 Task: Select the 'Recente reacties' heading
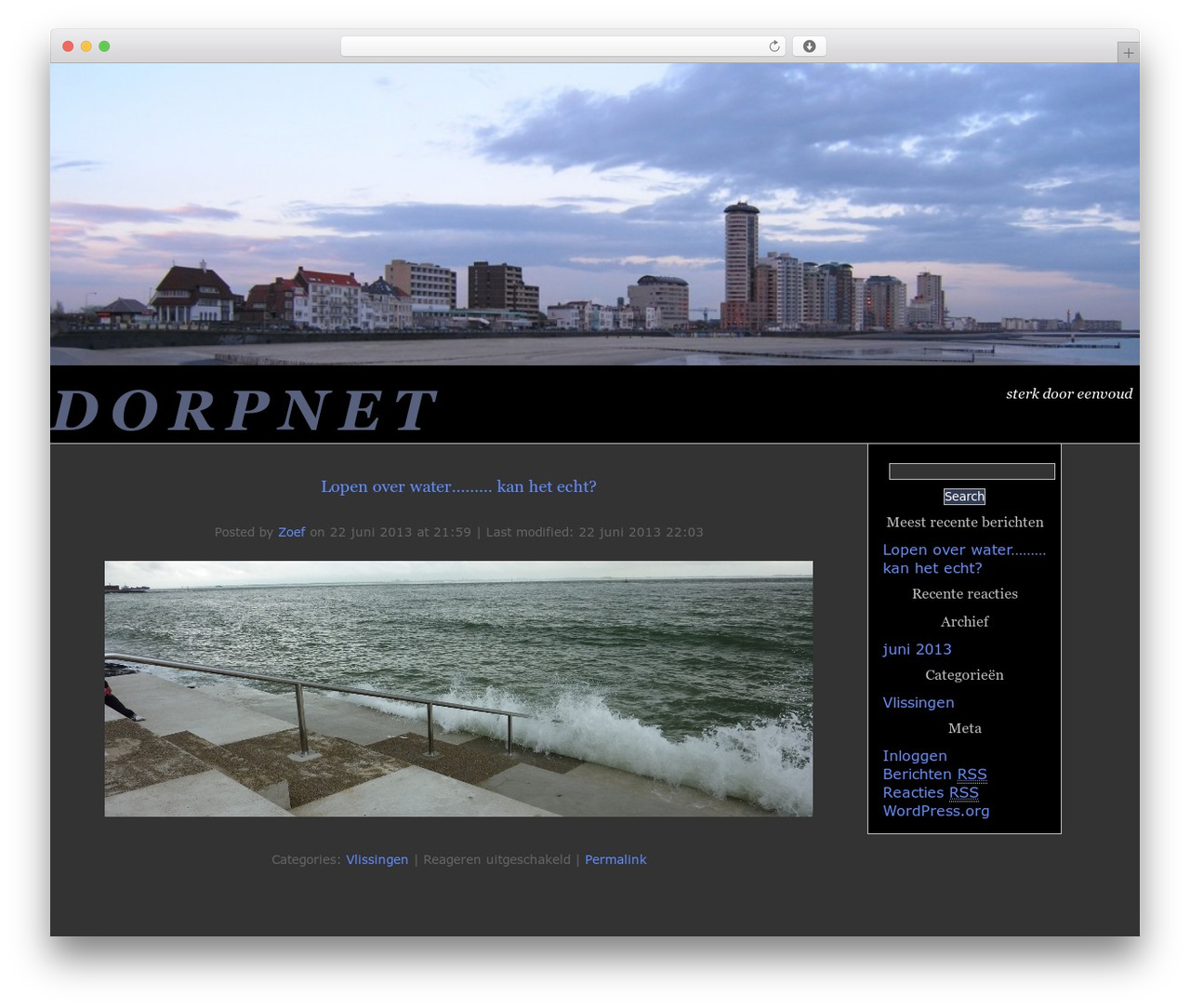(965, 594)
